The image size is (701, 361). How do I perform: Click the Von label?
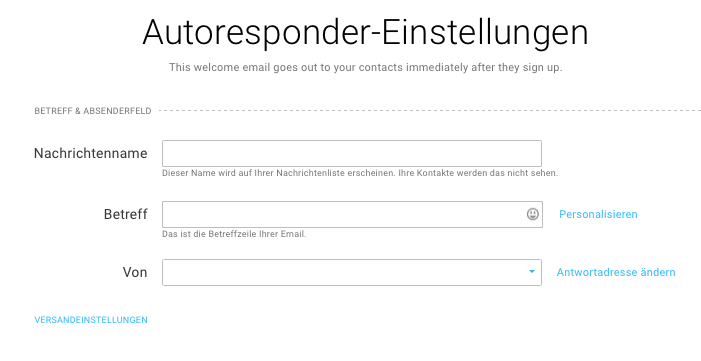[x=135, y=272]
